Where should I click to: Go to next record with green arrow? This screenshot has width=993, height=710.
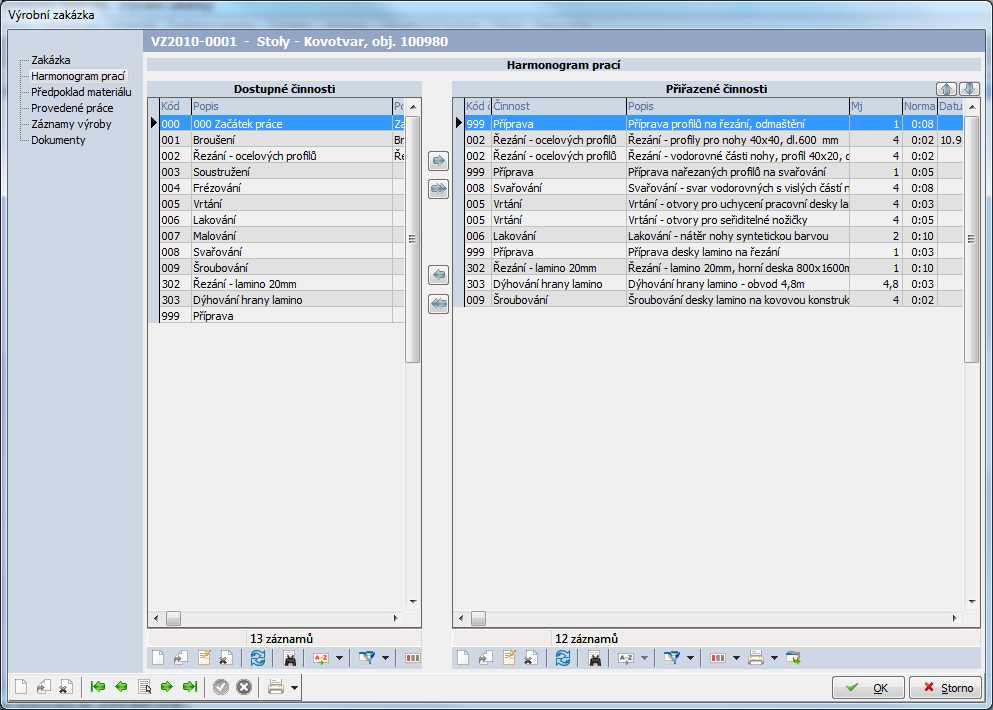[x=167, y=687]
